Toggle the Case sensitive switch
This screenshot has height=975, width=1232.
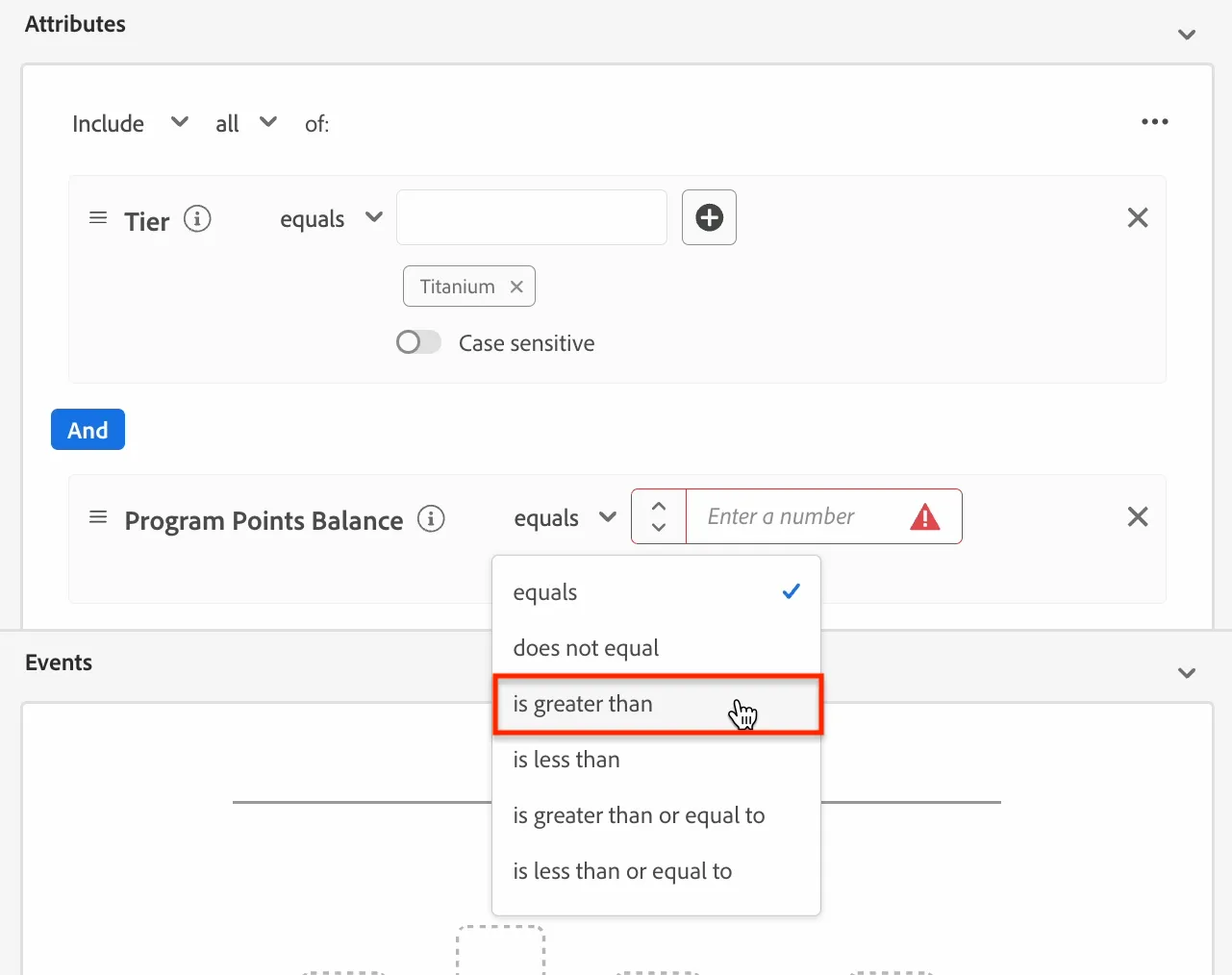click(x=418, y=342)
